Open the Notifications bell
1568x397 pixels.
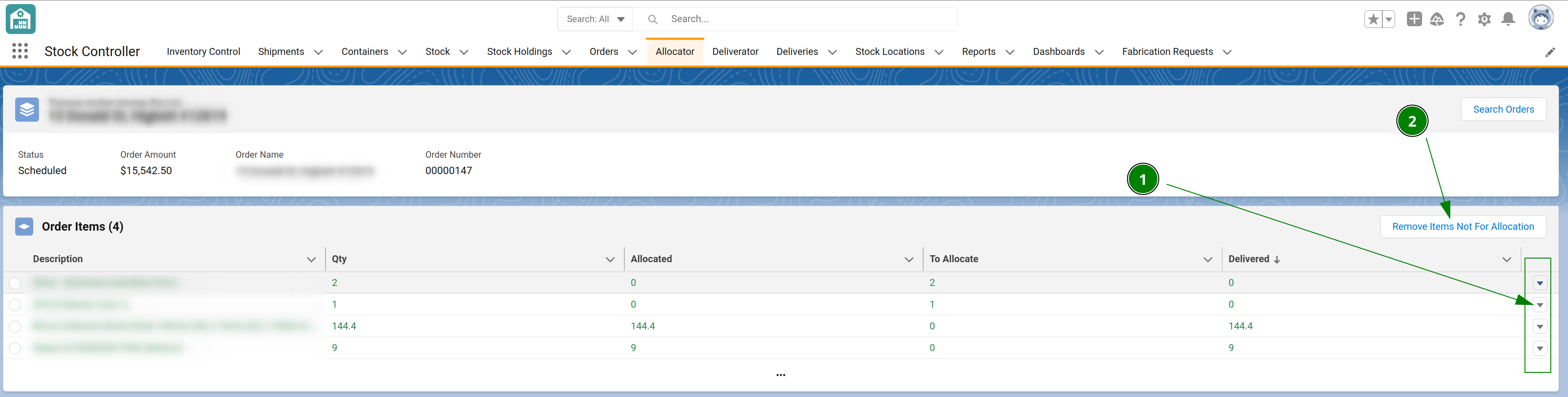[1508, 19]
